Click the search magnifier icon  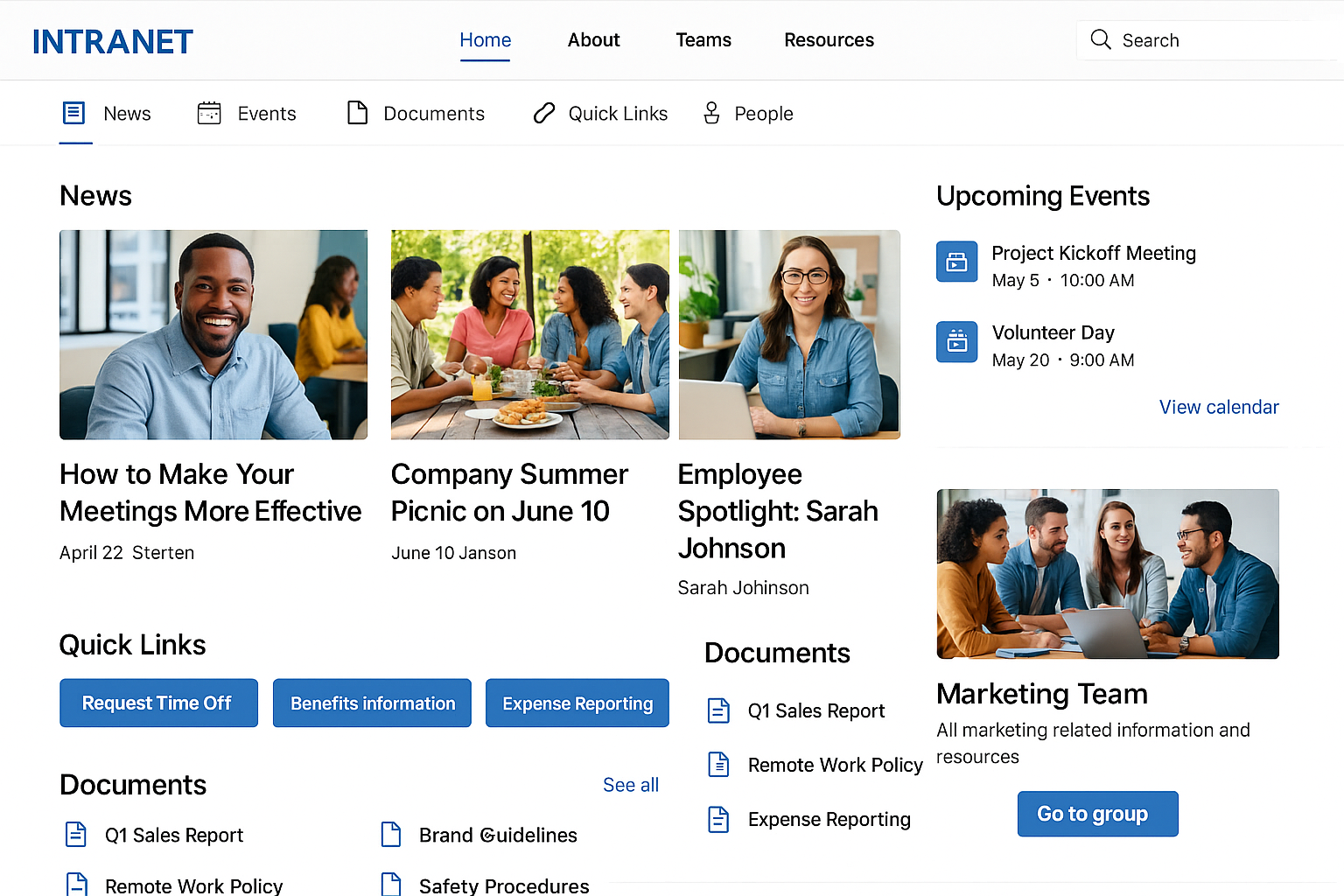1101,39
